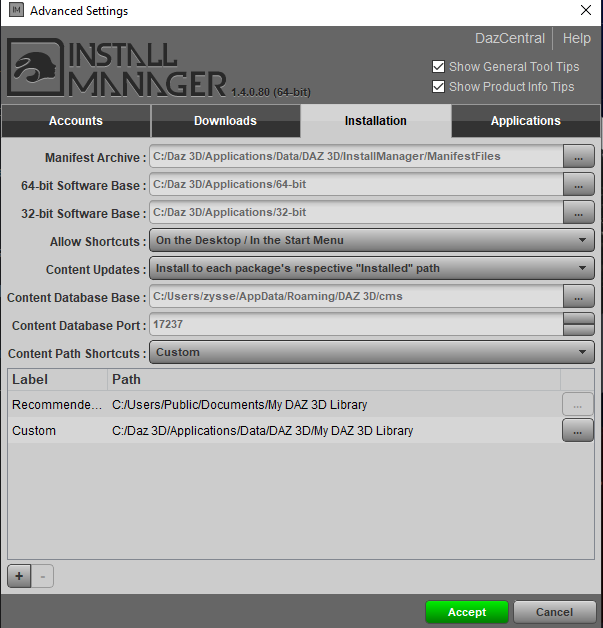This screenshot has height=628, width=603.
Task: Browse for the Content Database Base folder
Action: (x=578, y=297)
